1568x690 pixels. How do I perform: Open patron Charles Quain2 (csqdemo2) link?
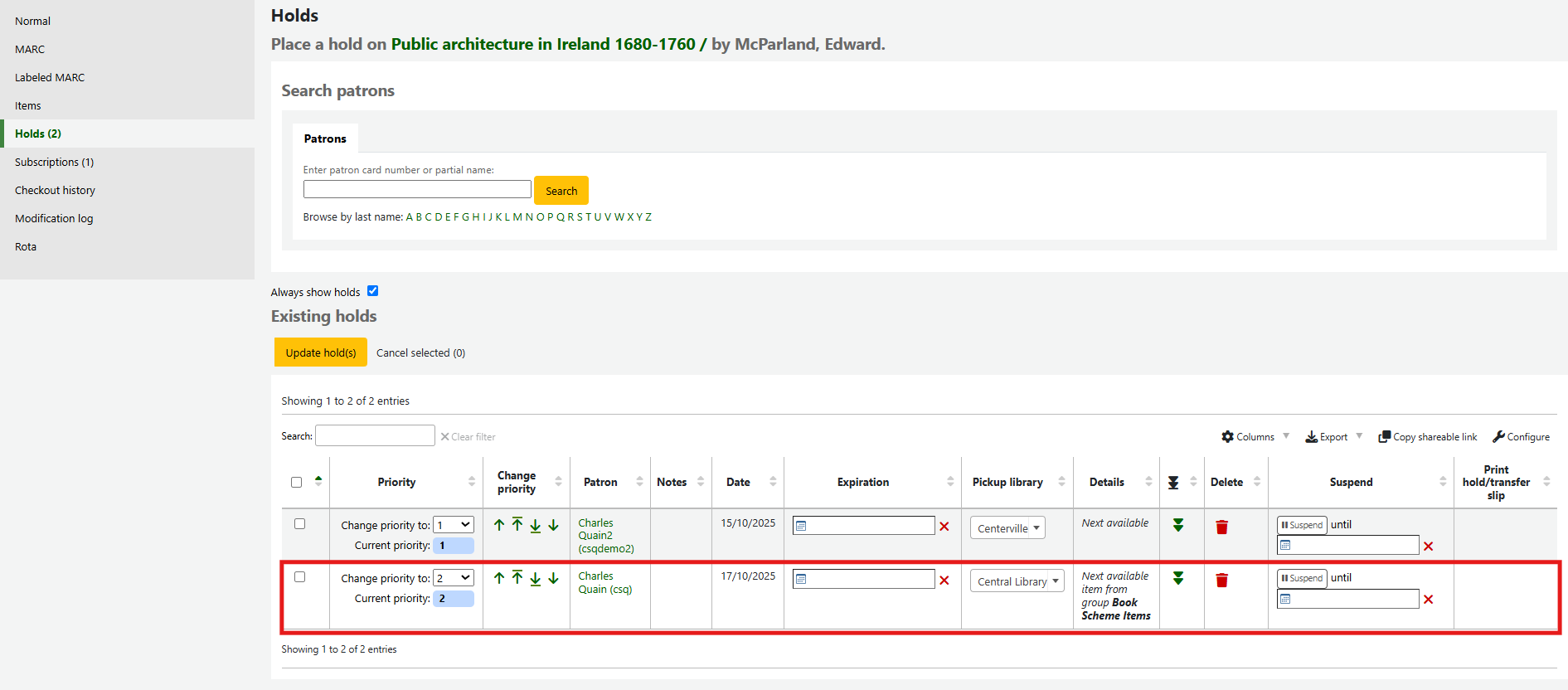606,536
